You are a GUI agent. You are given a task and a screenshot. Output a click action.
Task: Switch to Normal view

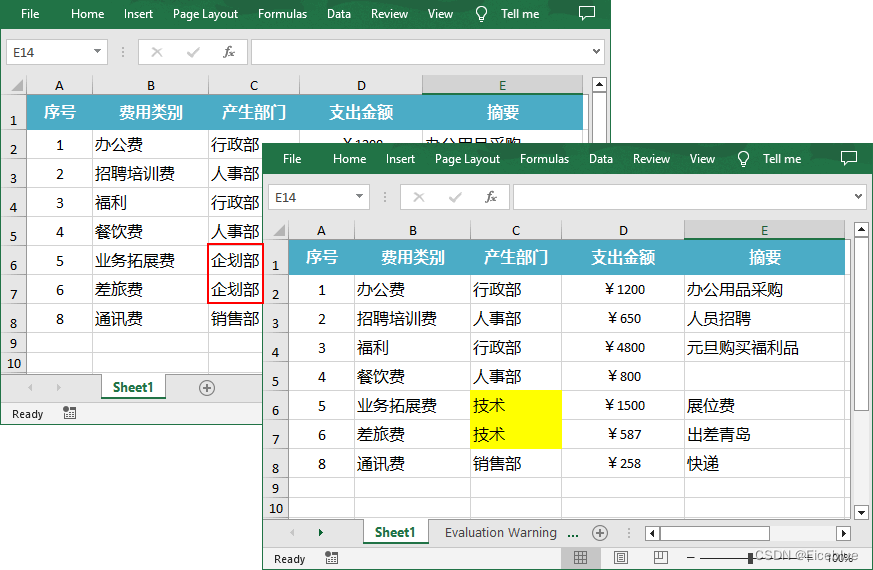580,557
